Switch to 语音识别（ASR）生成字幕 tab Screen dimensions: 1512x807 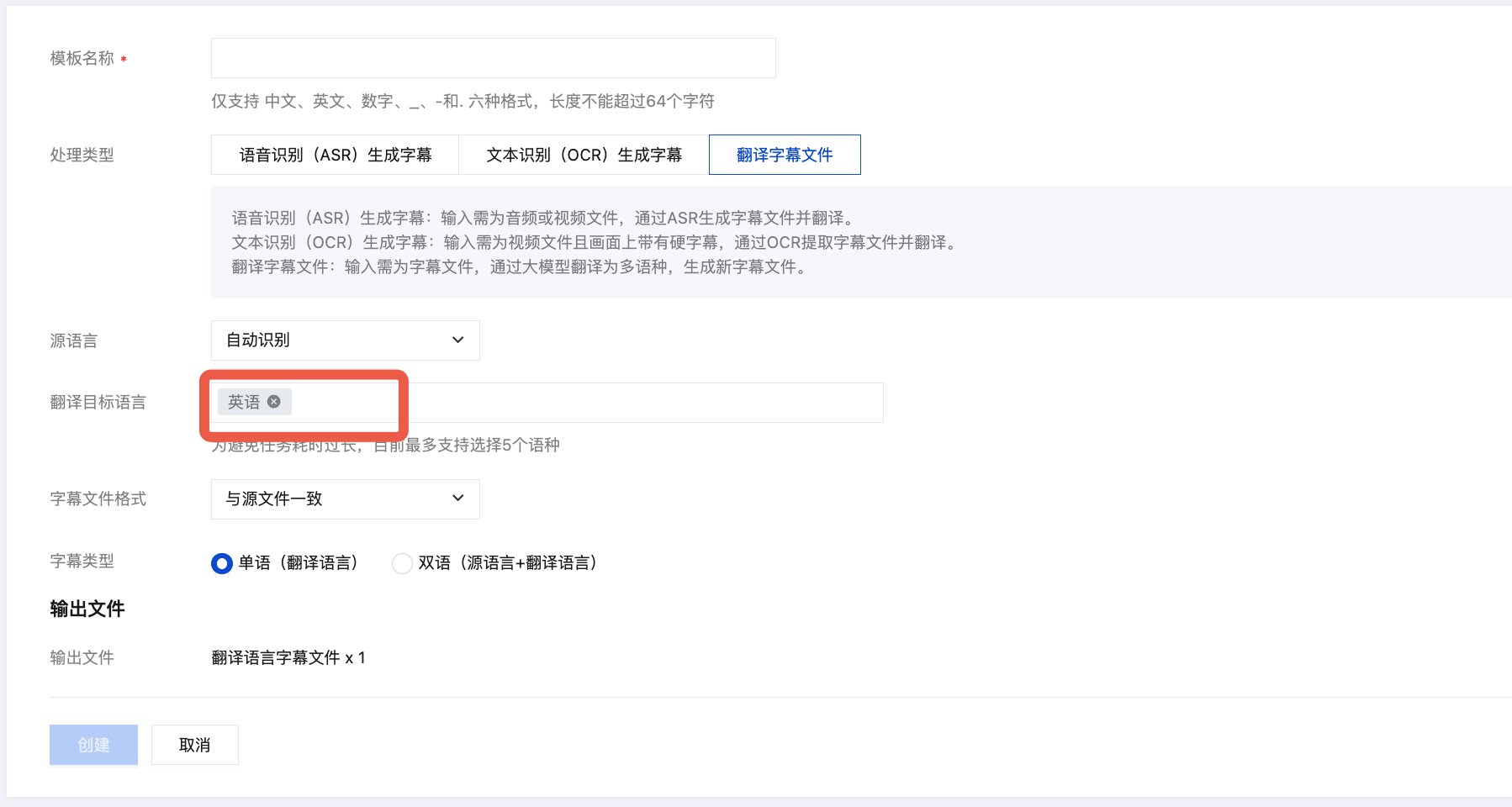[335, 155]
